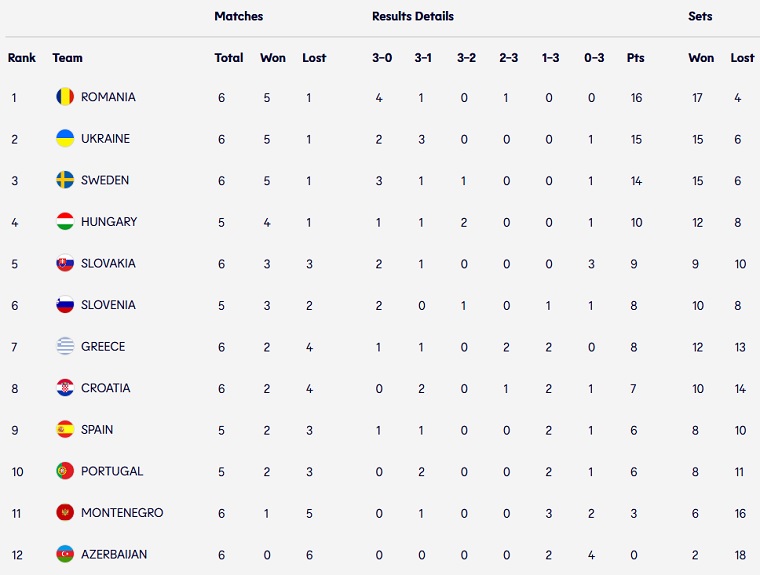Click the Croatia flag icon
The image size is (760, 575).
point(65,388)
